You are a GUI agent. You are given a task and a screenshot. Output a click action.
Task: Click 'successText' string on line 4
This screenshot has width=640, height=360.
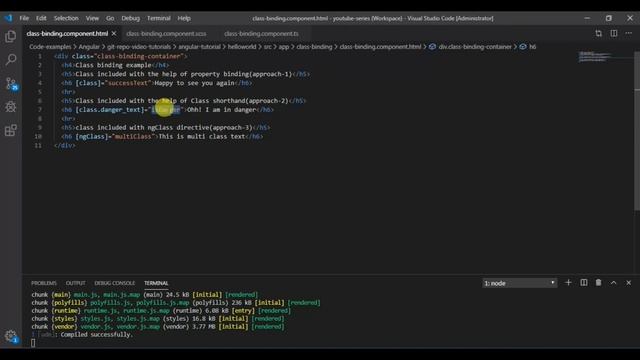coord(128,83)
